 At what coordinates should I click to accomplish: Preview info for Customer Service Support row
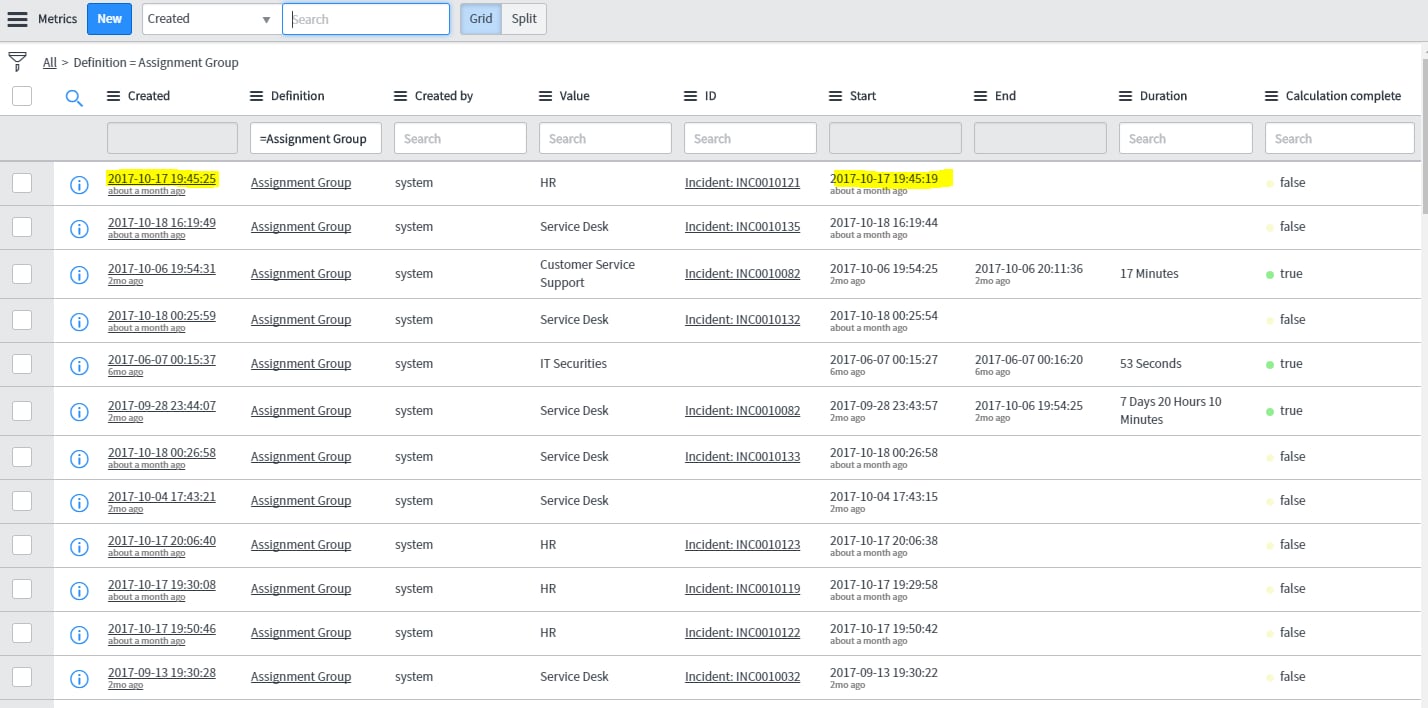point(79,275)
